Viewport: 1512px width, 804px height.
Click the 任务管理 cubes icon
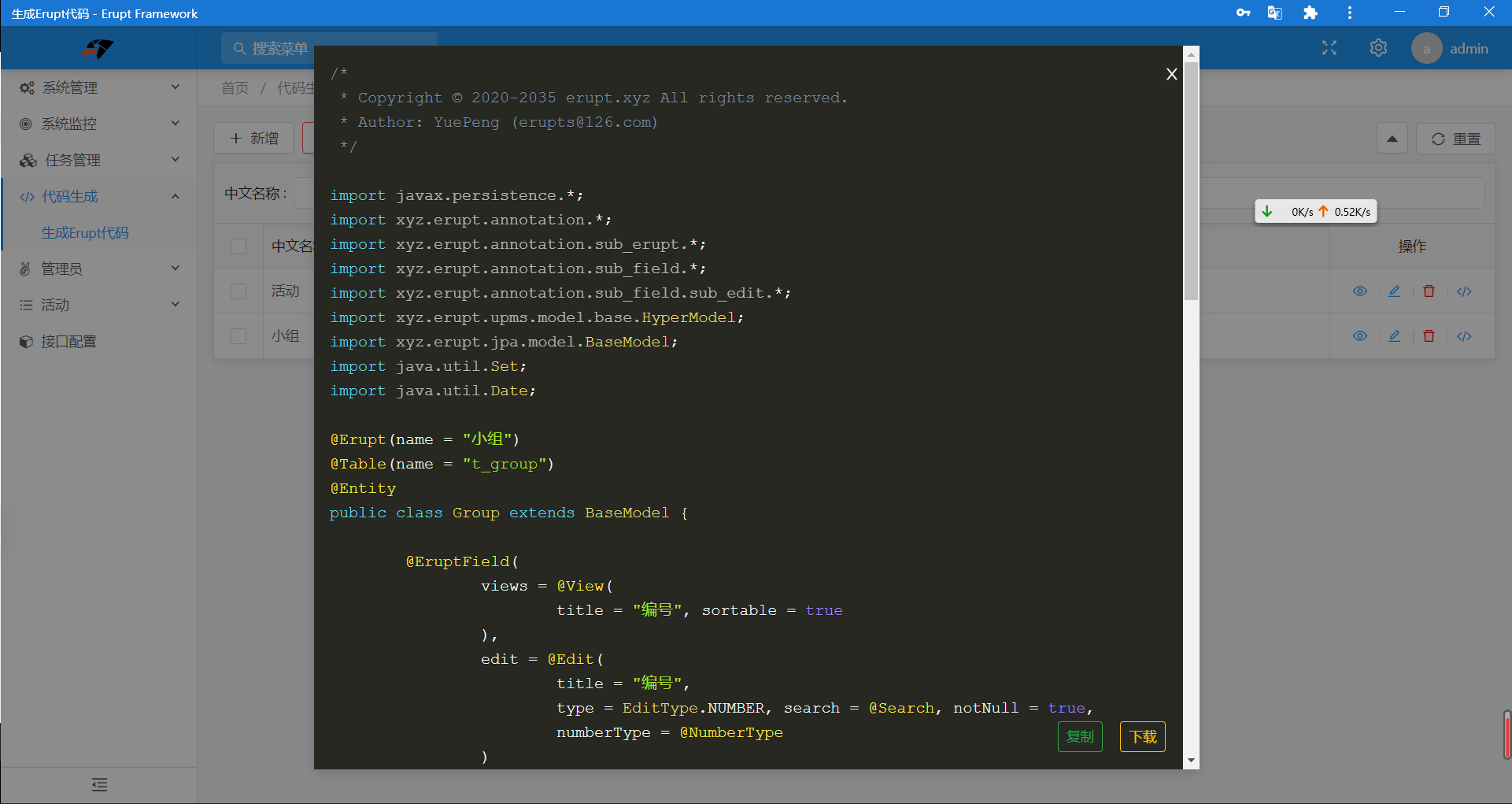click(x=28, y=160)
